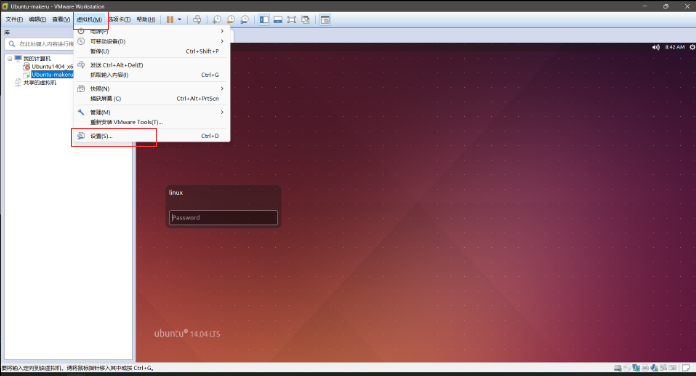The image size is (696, 376).
Task: Select Ubuntu1404_x6 virtual machine in library
Action: (52, 67)
